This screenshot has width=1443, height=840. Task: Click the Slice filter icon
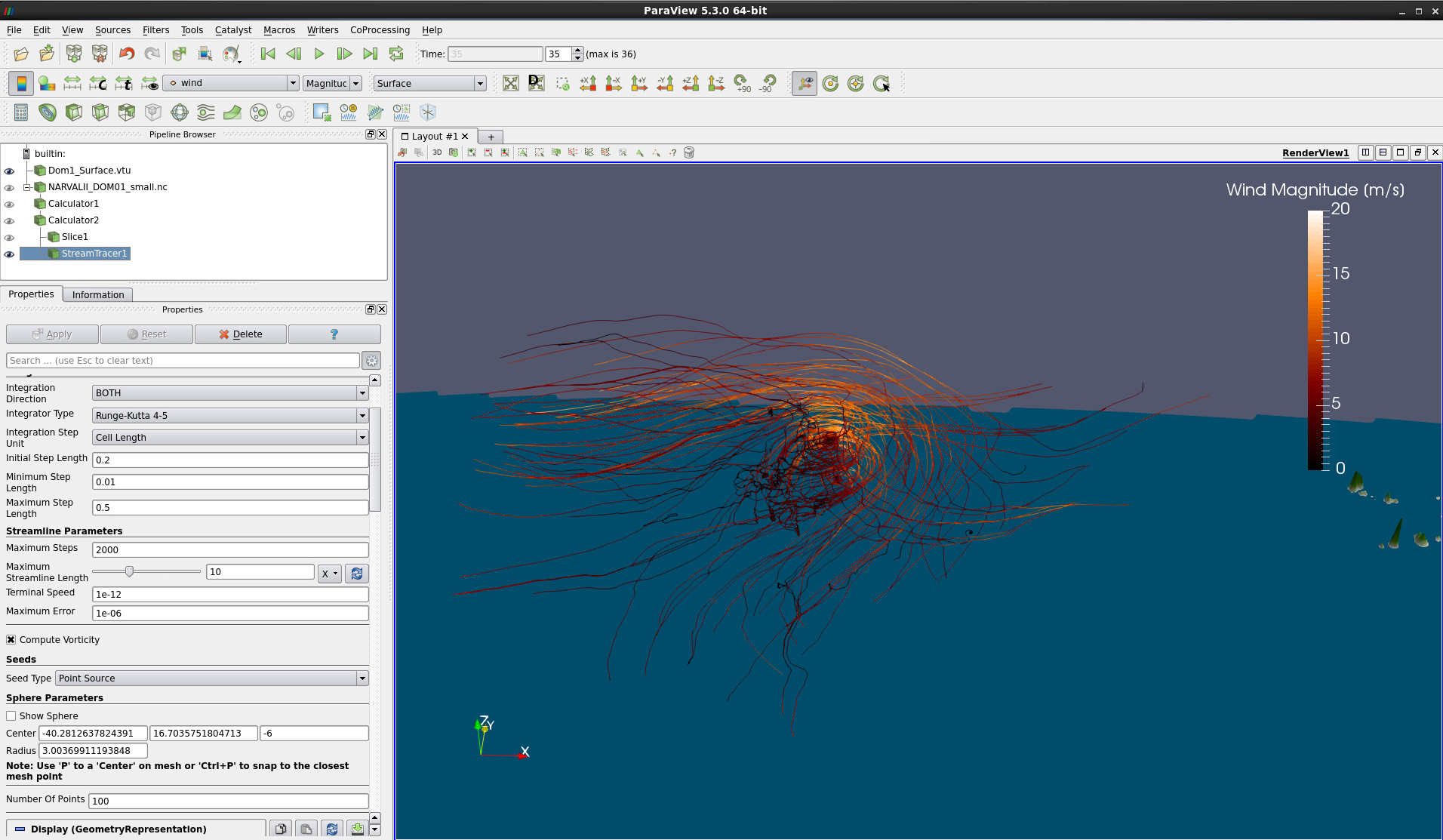[100, 112]
